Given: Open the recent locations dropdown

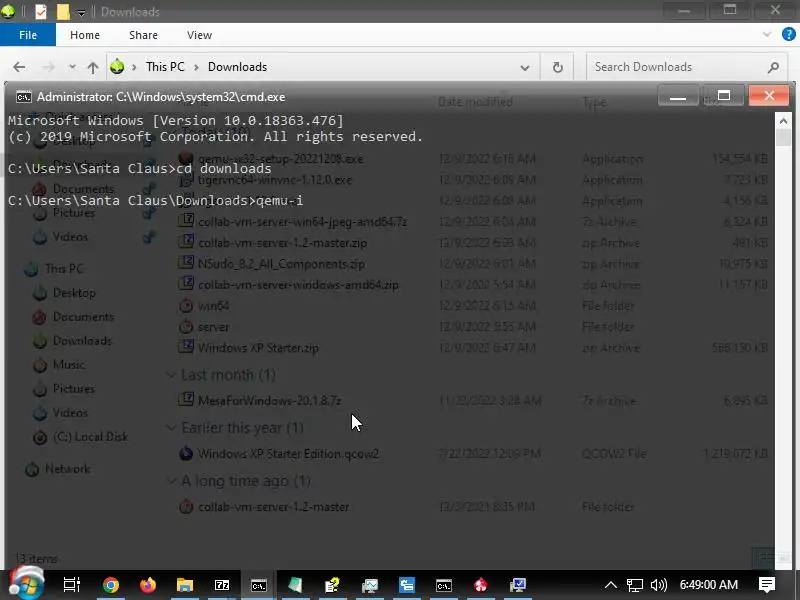Looking at the screenshot, I should 72,67.
